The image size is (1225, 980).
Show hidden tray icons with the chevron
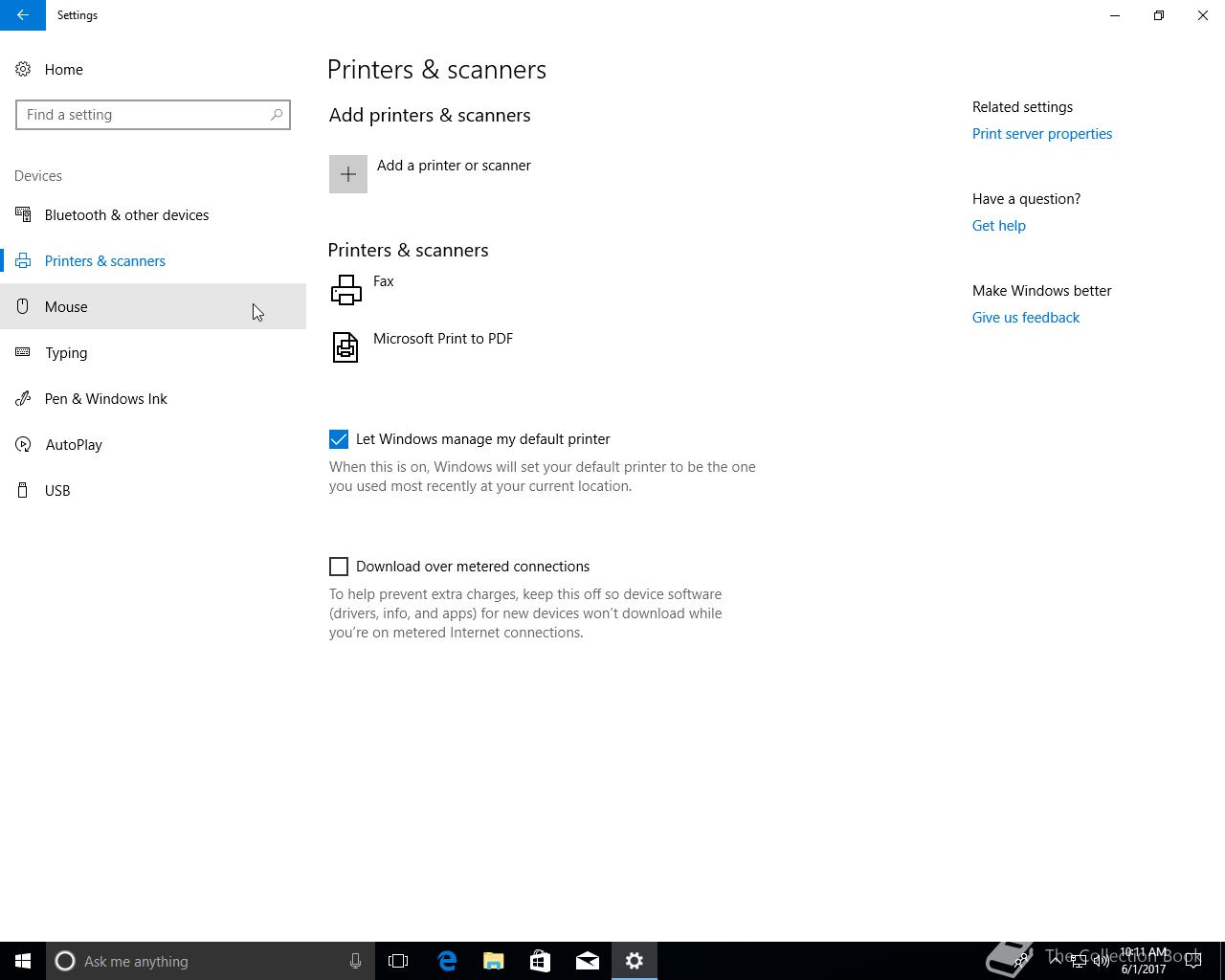click(1055, 961)
